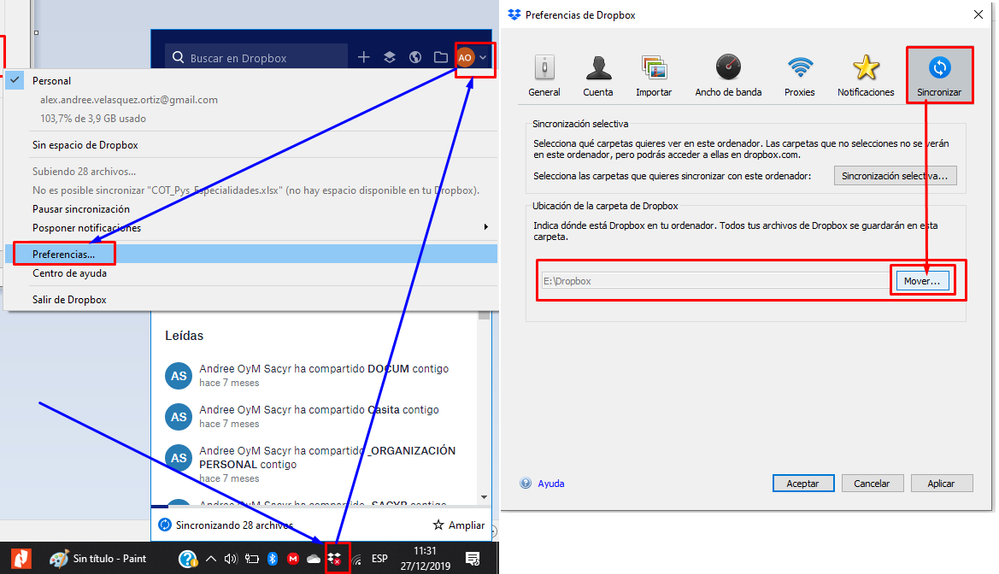The height and width of the screenshot is (574, 999).
Task: Select Pausar sincronización menu item
Action: [81, 210]
